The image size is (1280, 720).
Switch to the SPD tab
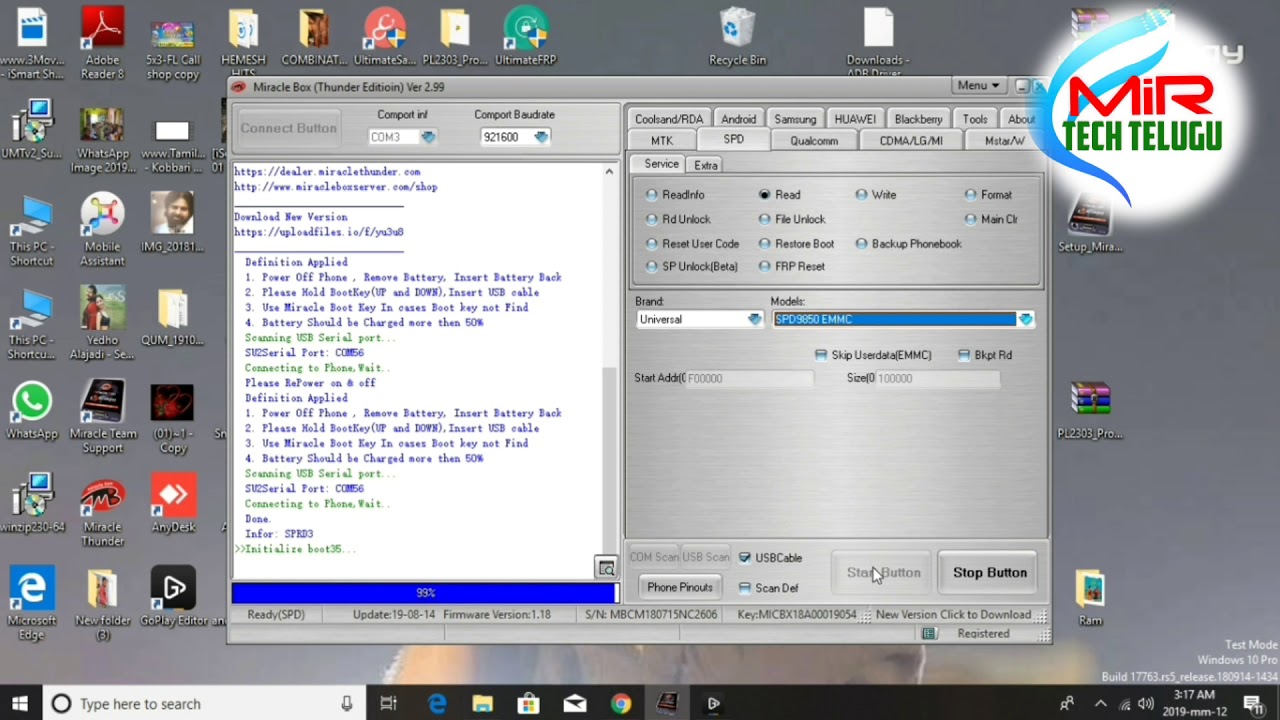(x=733, y=140)
